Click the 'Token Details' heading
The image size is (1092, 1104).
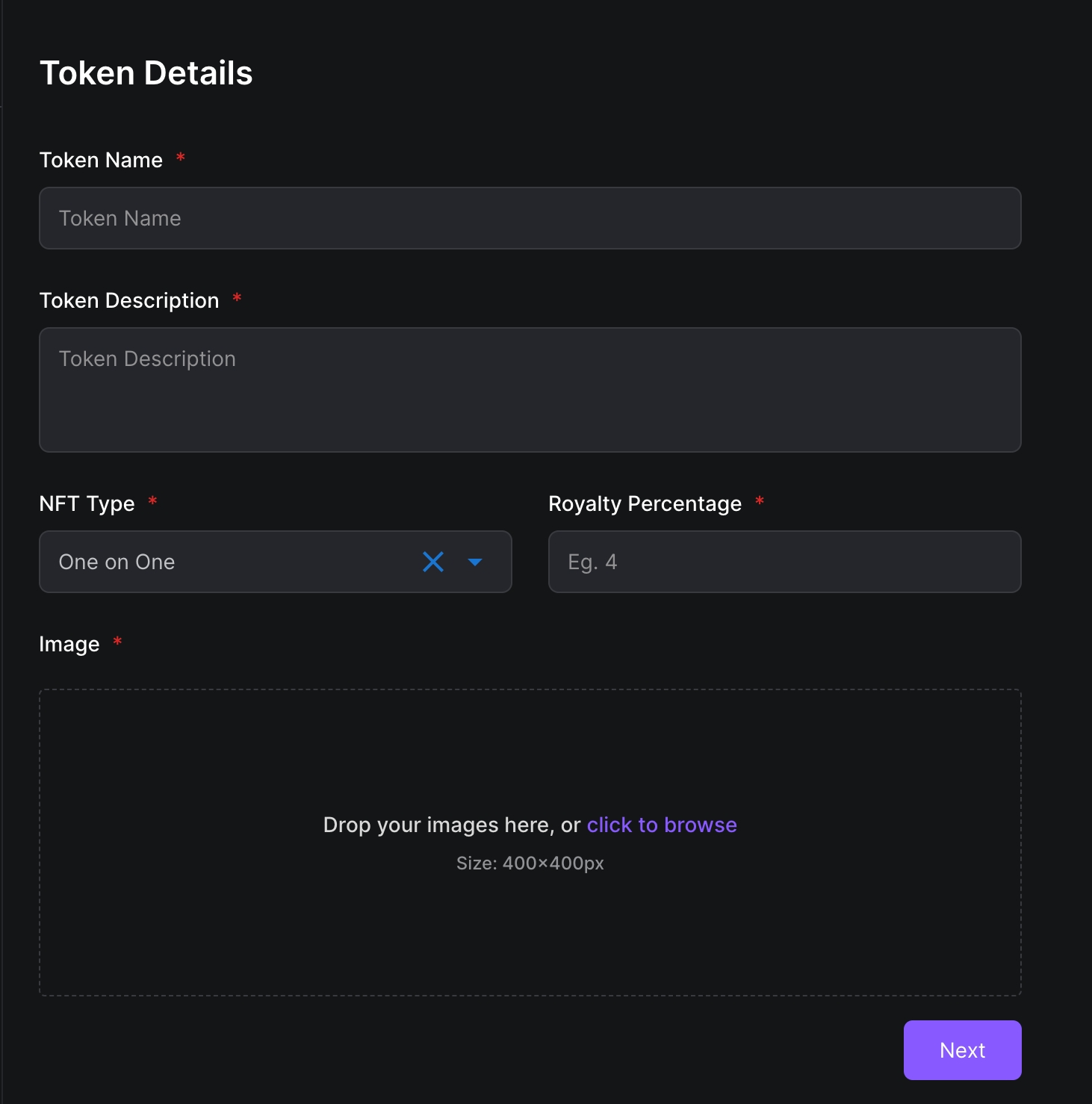coord(146,73)
